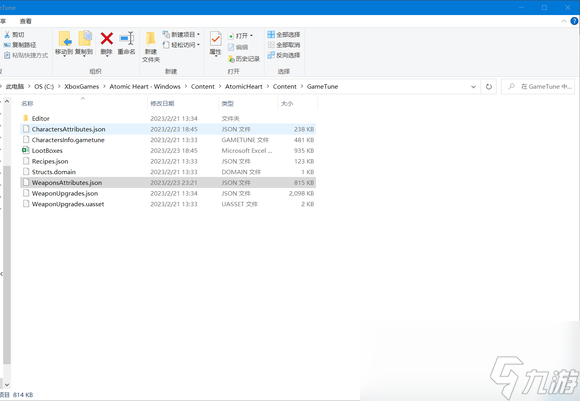Click OS (C:) in the address path
Image resolution: width=580 pixels, height=401 pixels.
click(x=44, y=87)
